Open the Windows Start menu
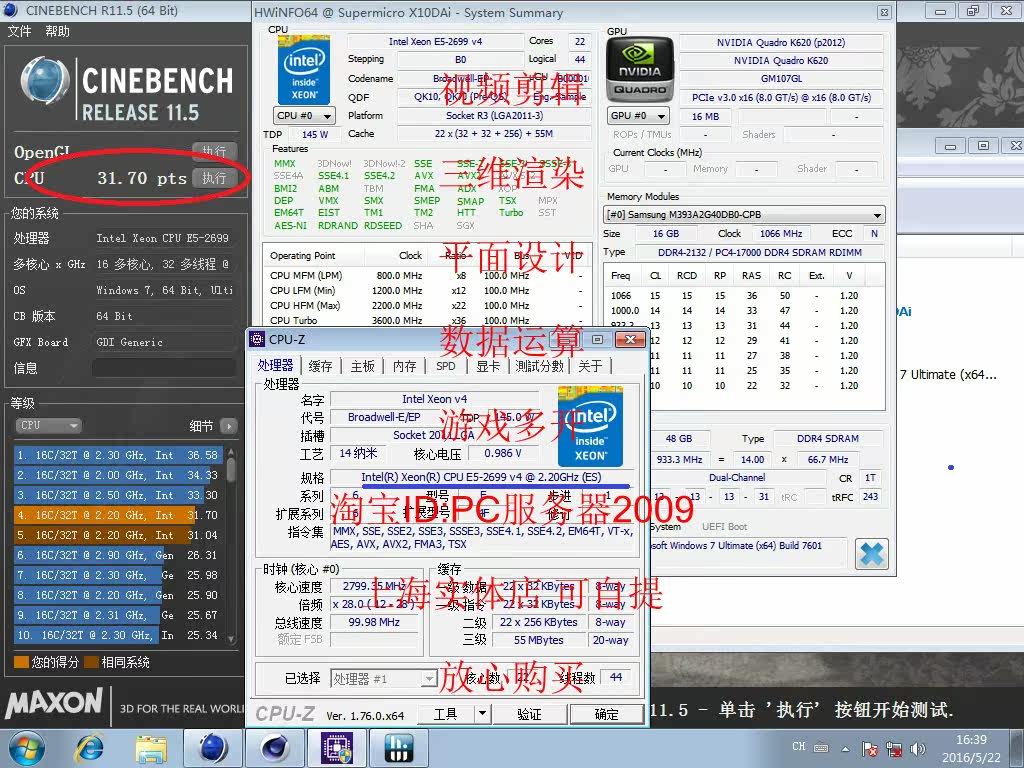Viewport: 1024px width, 768px height. (26, 748)
